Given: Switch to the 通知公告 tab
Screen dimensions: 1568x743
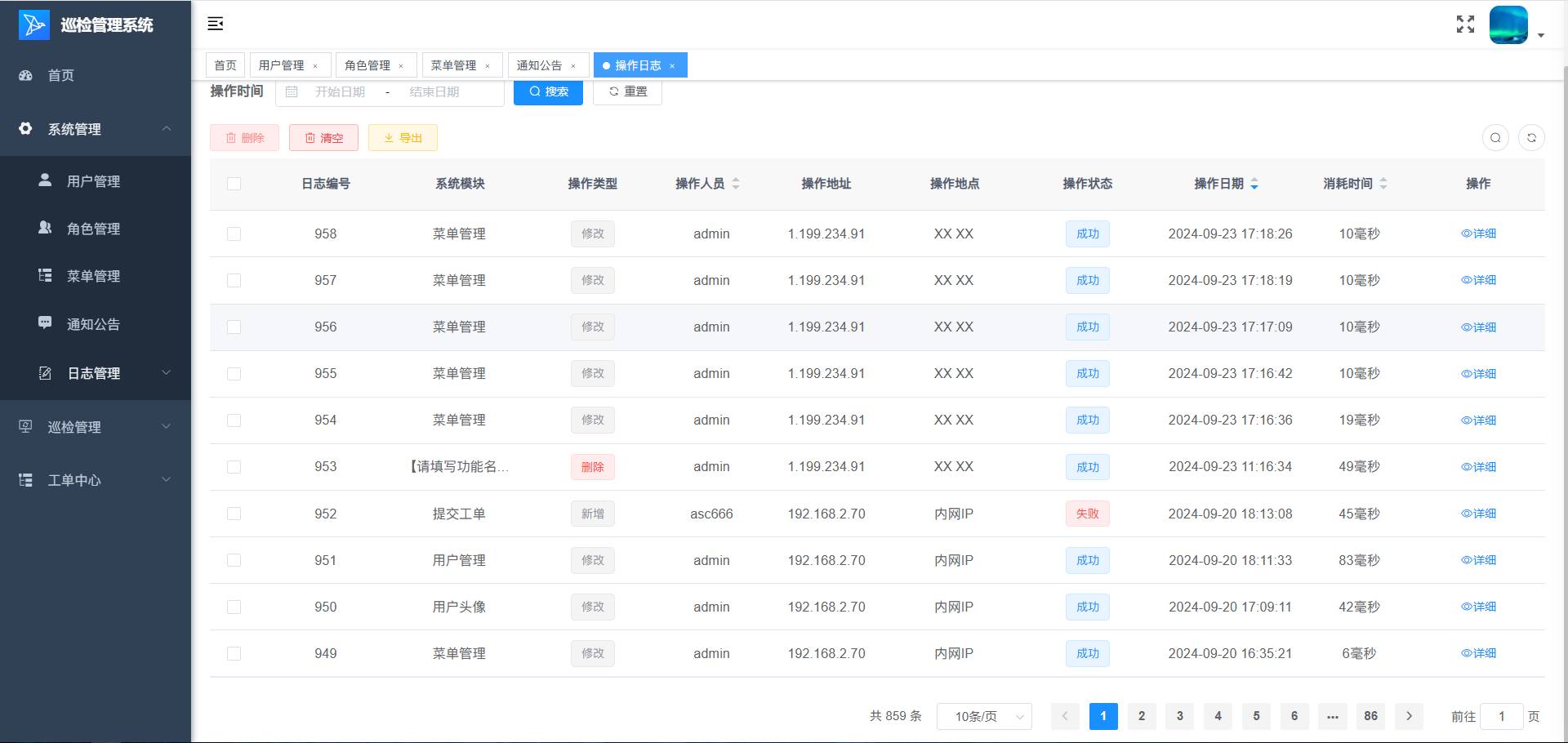Looking at the screenshot, I should (x=539, y=65).
